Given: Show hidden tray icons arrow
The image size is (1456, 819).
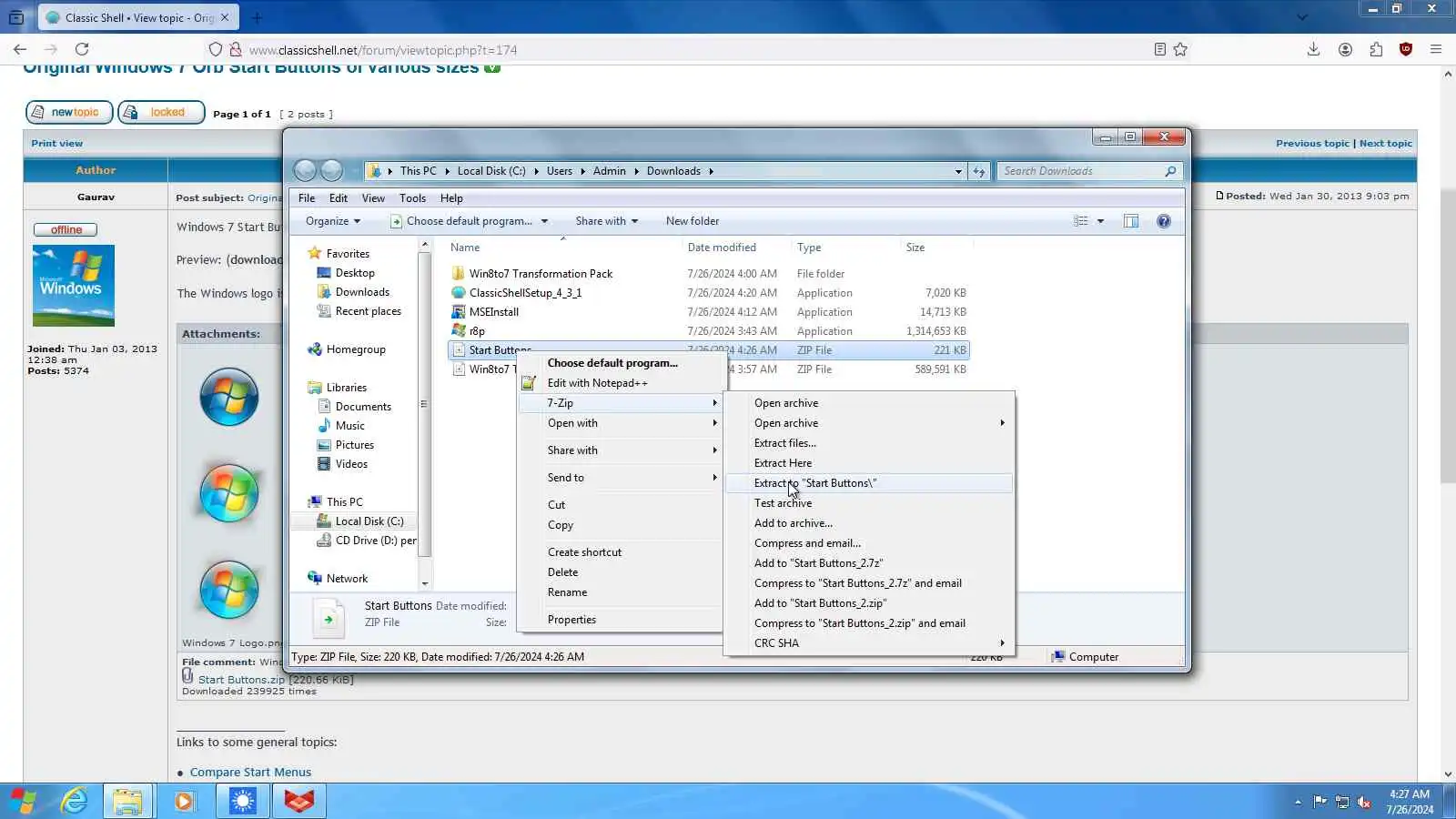Looking at the screenshot, I should tap(1298, 802).
